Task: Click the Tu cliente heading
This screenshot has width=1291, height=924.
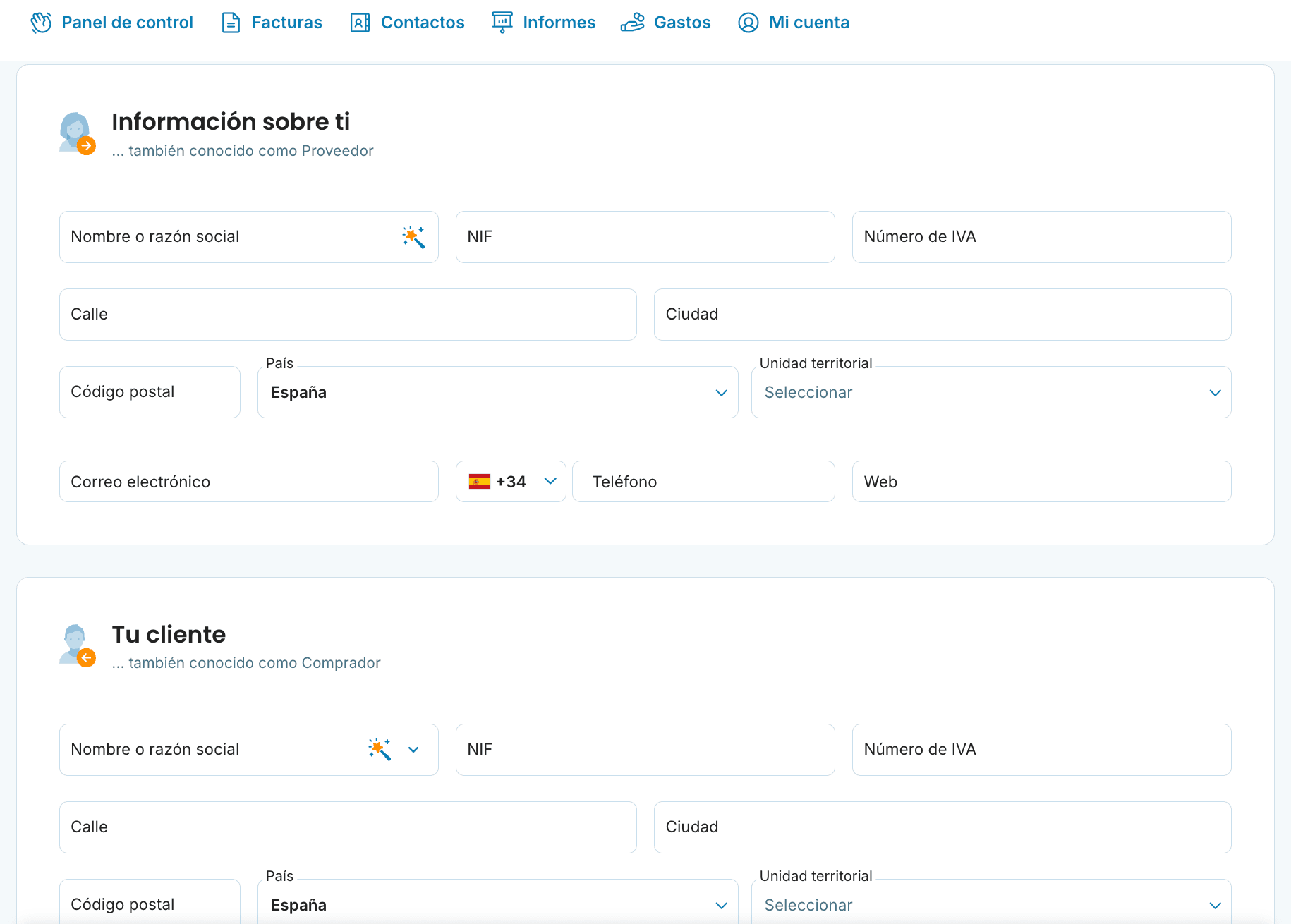Action: 169,634
